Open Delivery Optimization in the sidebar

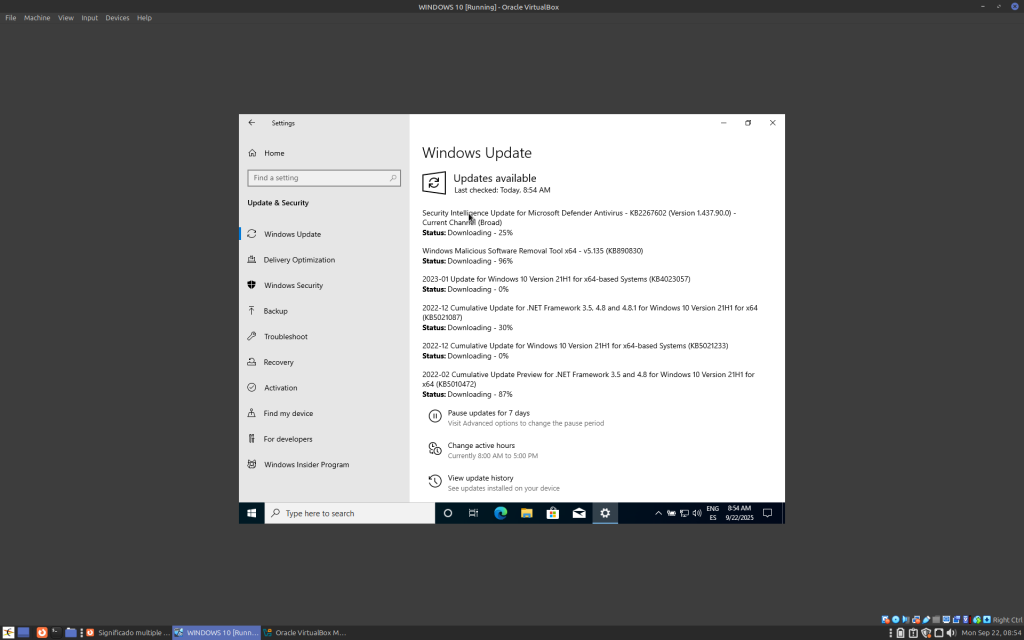[299, 260]
